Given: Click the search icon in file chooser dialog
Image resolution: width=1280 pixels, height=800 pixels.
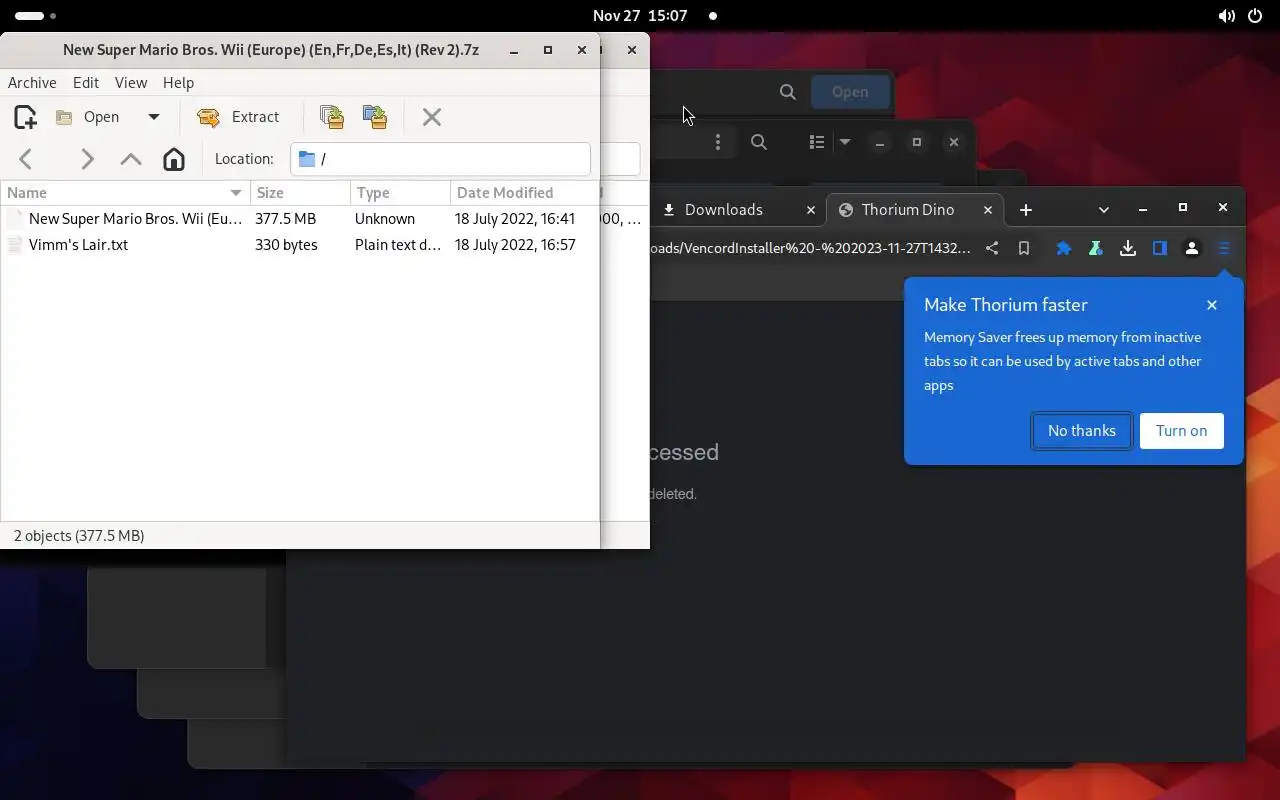Looking at the screenshot, I should tap(788, 92).
